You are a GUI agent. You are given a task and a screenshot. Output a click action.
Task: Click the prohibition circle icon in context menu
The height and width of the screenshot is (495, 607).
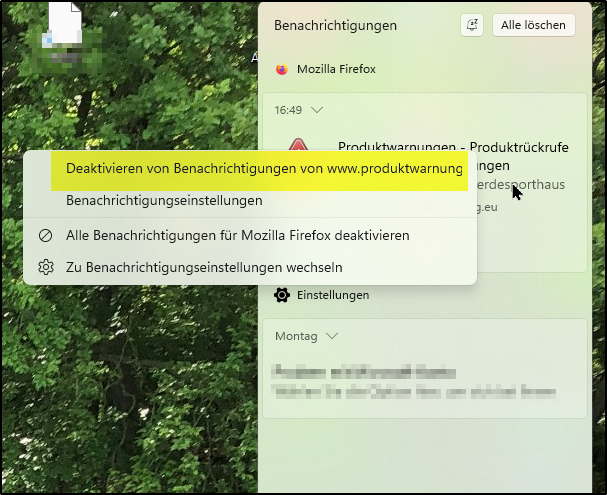pyautogui.click(x=46, y=235)
